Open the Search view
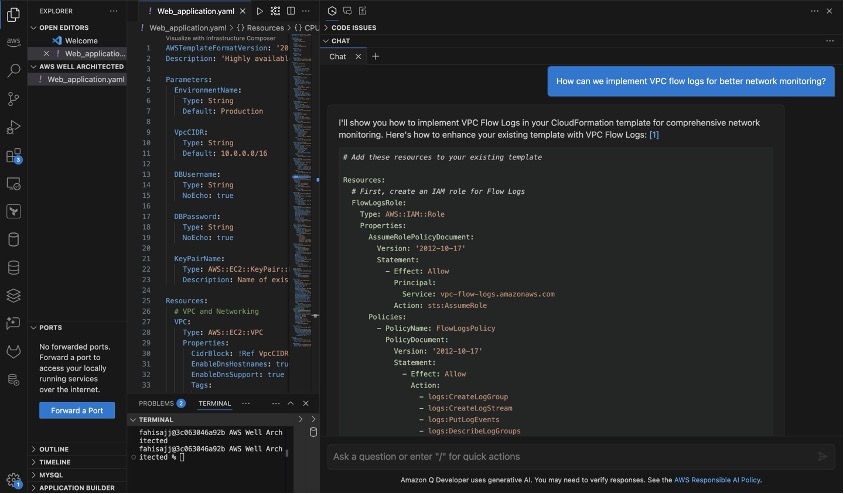Screen dimensions: 844x494 (x=13, y=70)
